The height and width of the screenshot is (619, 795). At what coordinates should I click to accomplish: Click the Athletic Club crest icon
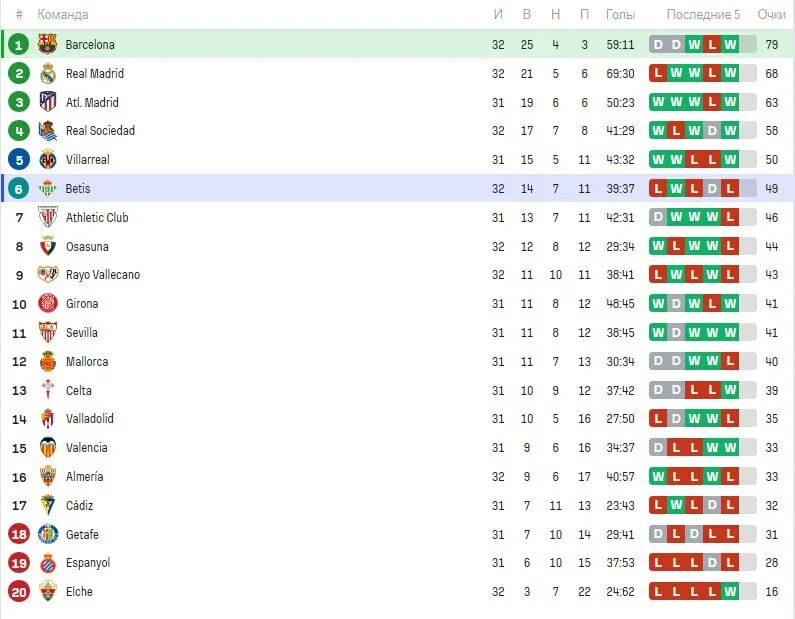click(48, 217)
